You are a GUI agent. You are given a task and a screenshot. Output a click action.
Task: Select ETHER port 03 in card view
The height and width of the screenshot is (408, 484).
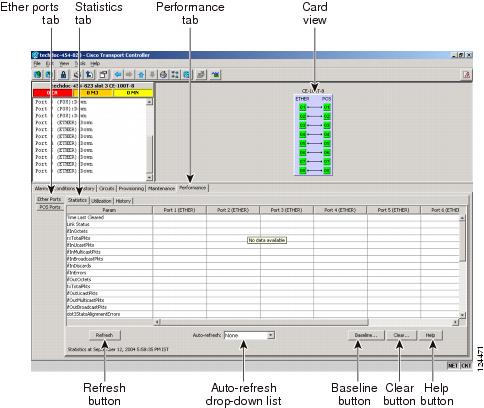(302, 125)
